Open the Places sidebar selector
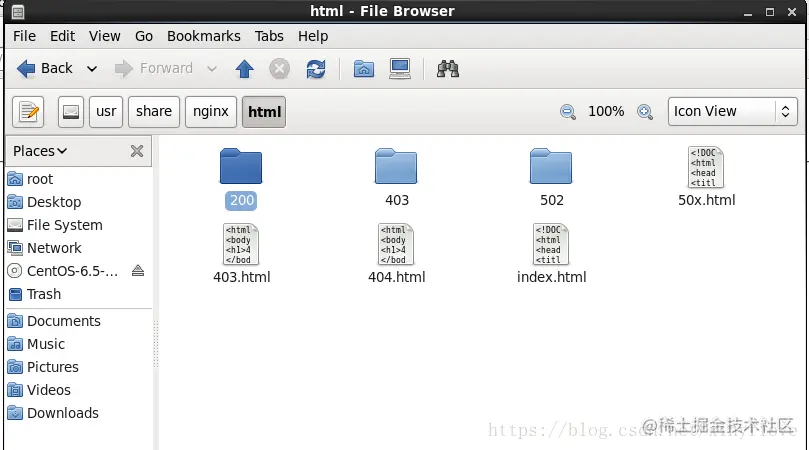Screen dimensions: 809x450 (x=40, y=151)
